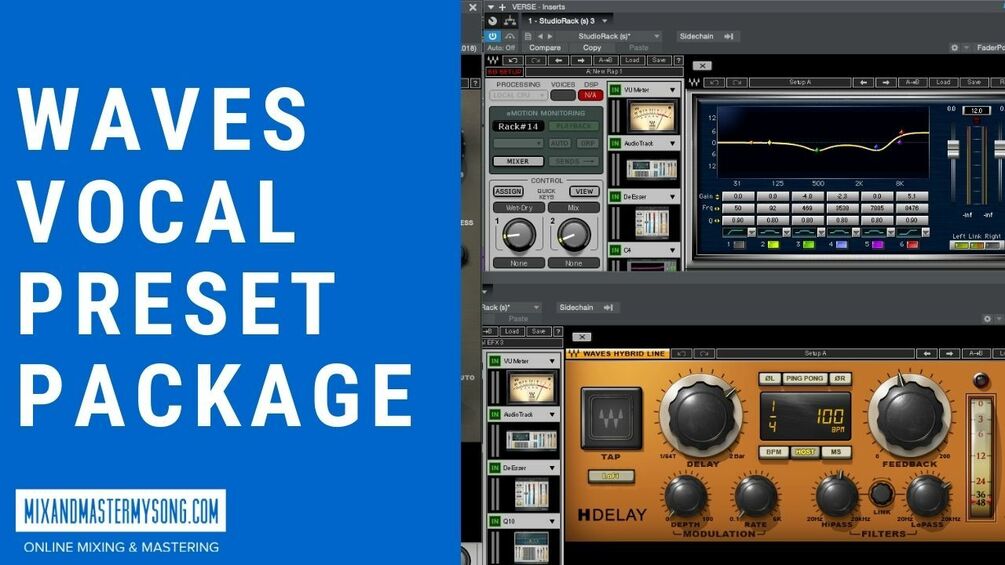Select MS sync mode on H-Delay
The image size is (1005, 565).
[836, 452]
